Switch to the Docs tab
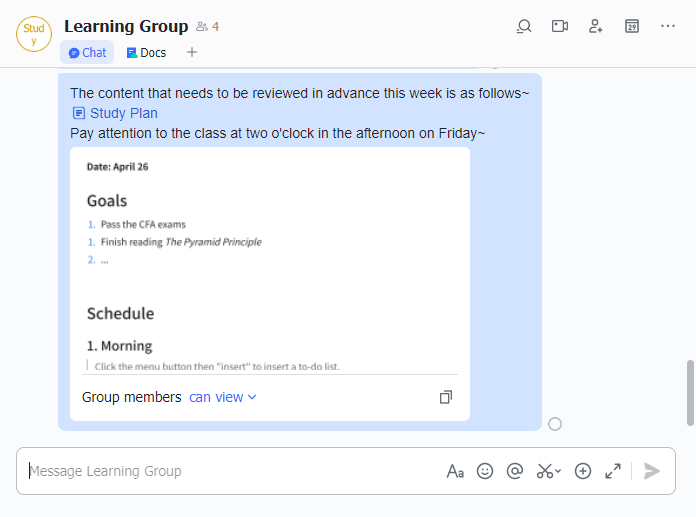The height and width of the screenshot is (517, 696). (x=146, y=52)
